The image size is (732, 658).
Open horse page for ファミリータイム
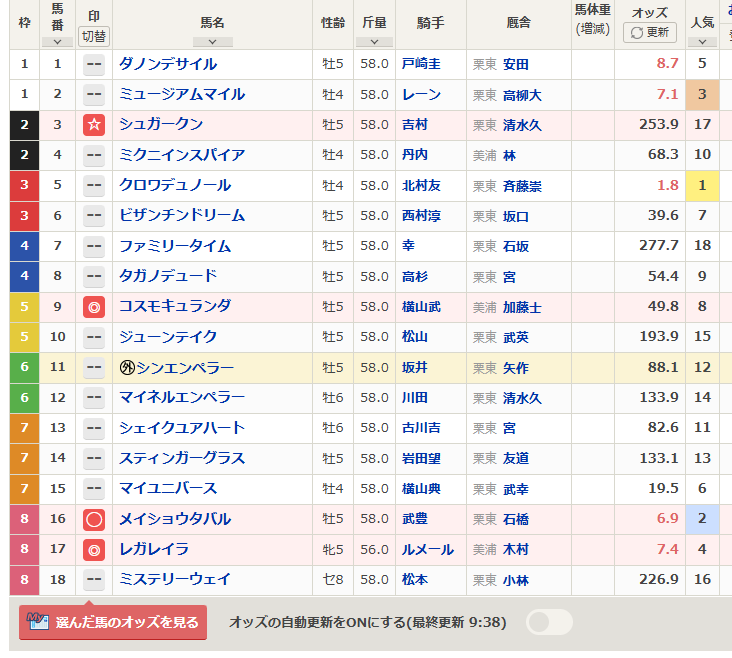175,246
